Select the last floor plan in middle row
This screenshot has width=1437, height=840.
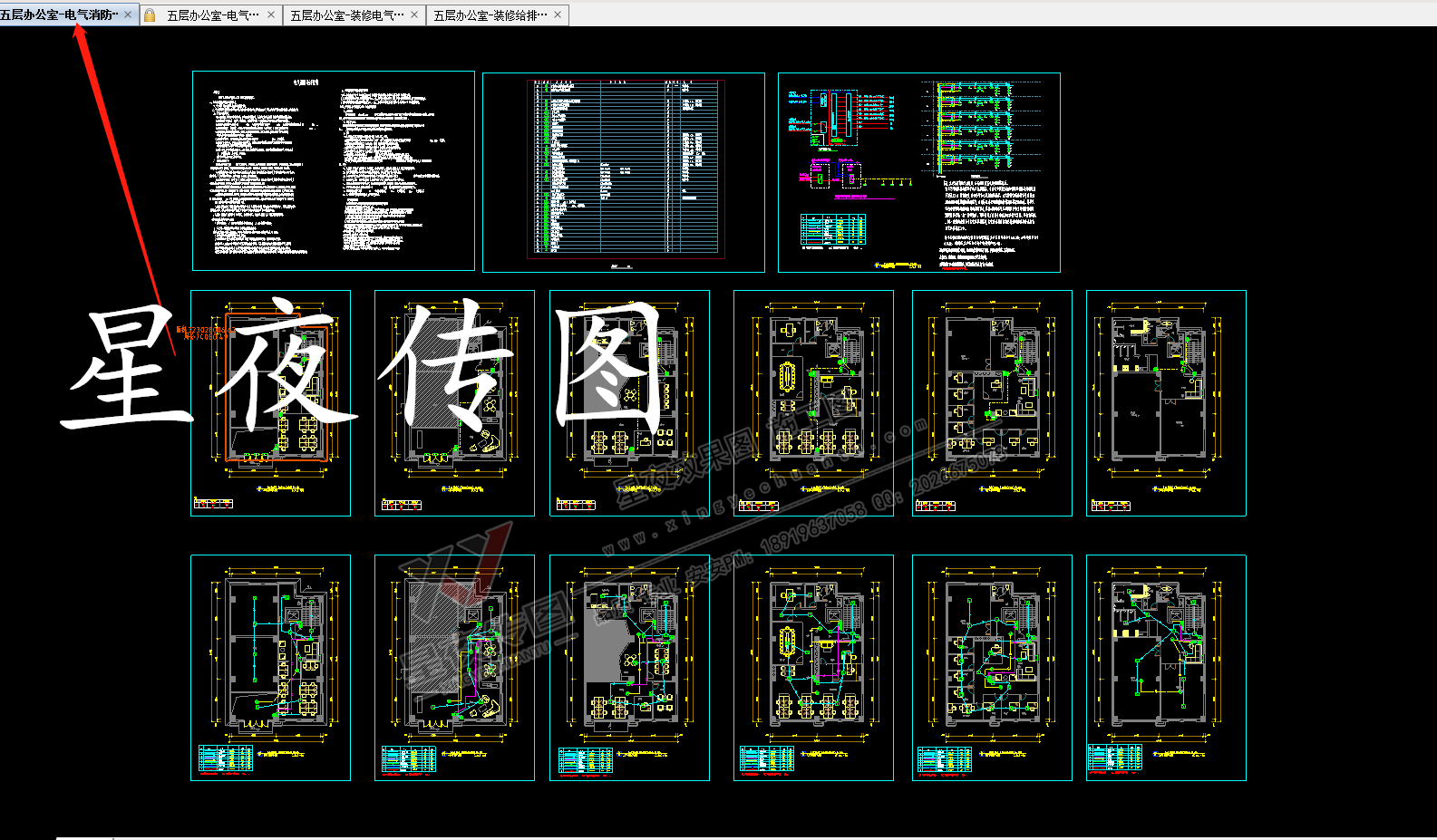1166,403
